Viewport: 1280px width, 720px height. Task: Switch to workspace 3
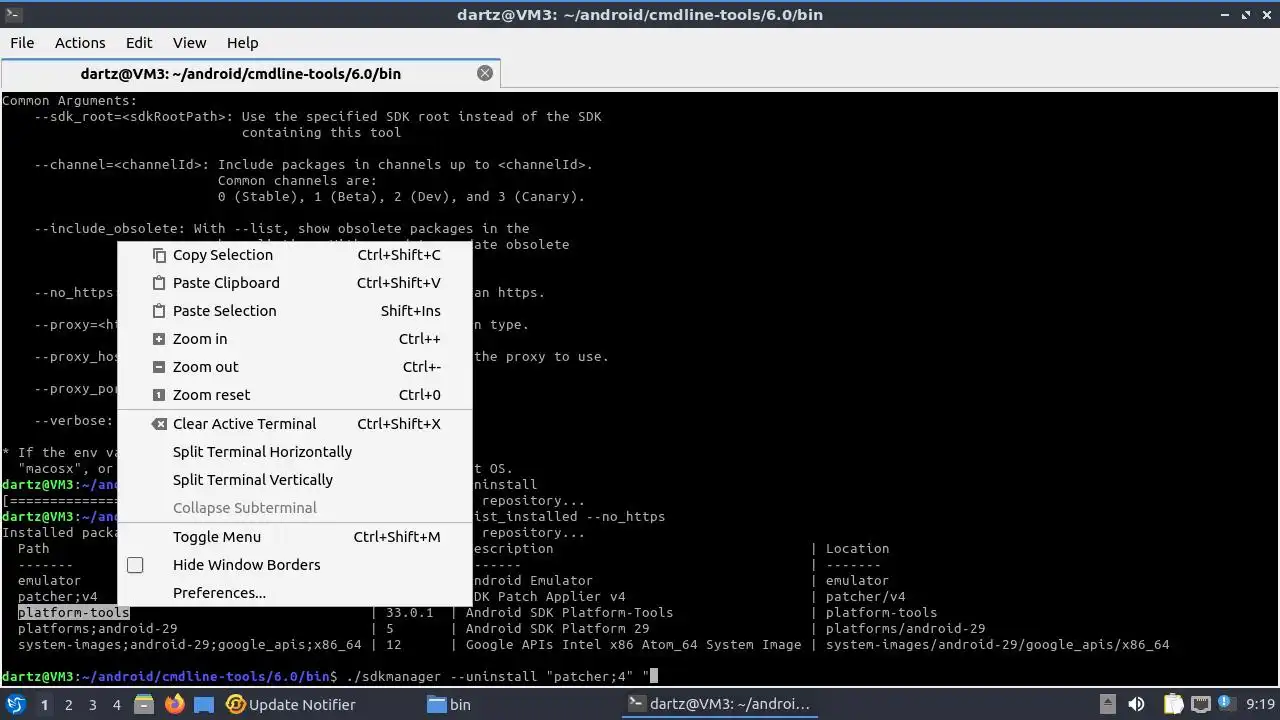point(92,705)
